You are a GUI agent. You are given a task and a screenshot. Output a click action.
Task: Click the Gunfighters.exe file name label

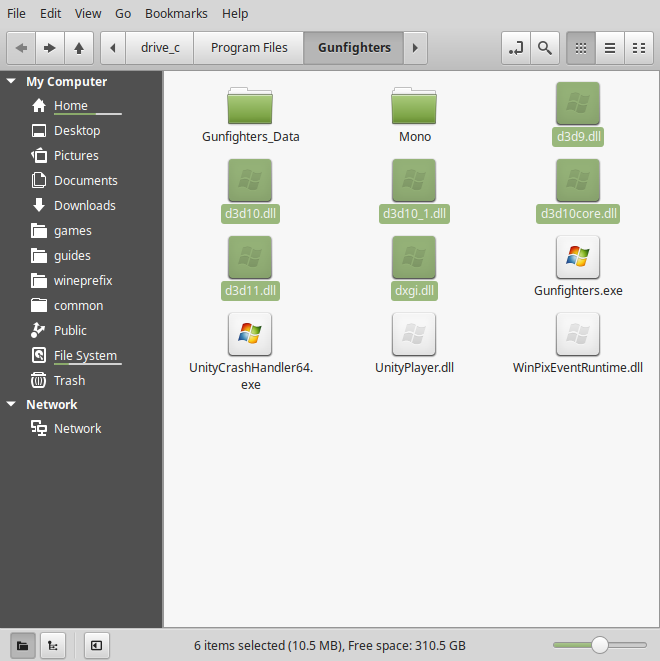pyautogui.click(x=578, y=290)
